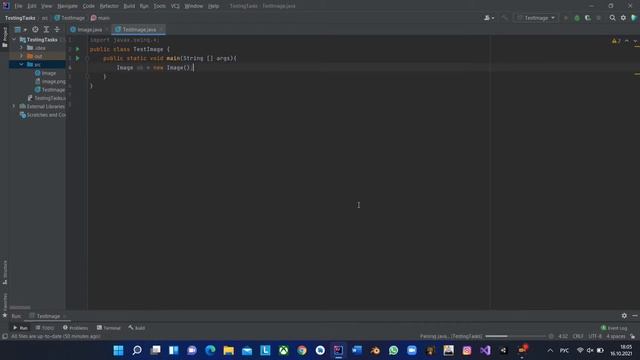Screen dimensions: 640x360
Task: Click the warnings indicator in editor corner
Action: (616, 41)
